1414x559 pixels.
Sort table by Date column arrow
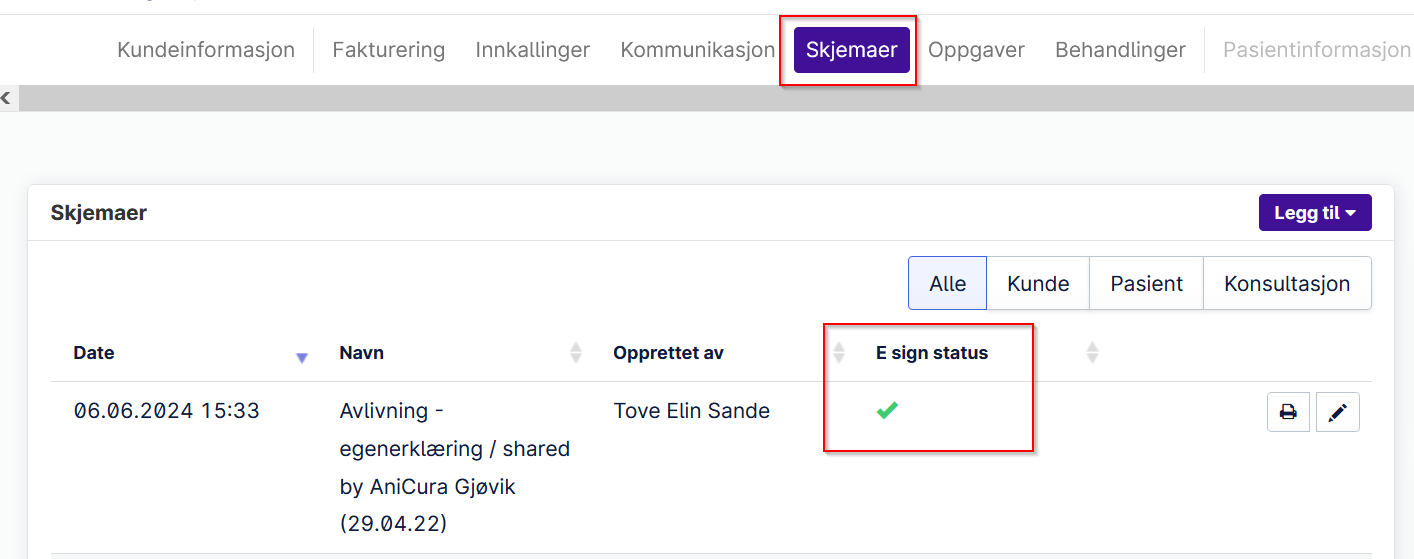click(x=302, y=358)
